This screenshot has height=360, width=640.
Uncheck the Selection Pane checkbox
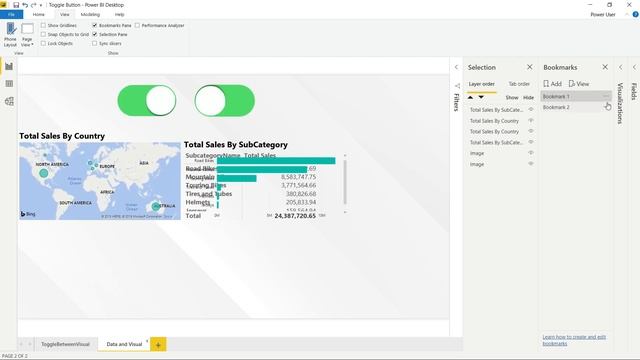pyautogui.click(x=95, y=34)
